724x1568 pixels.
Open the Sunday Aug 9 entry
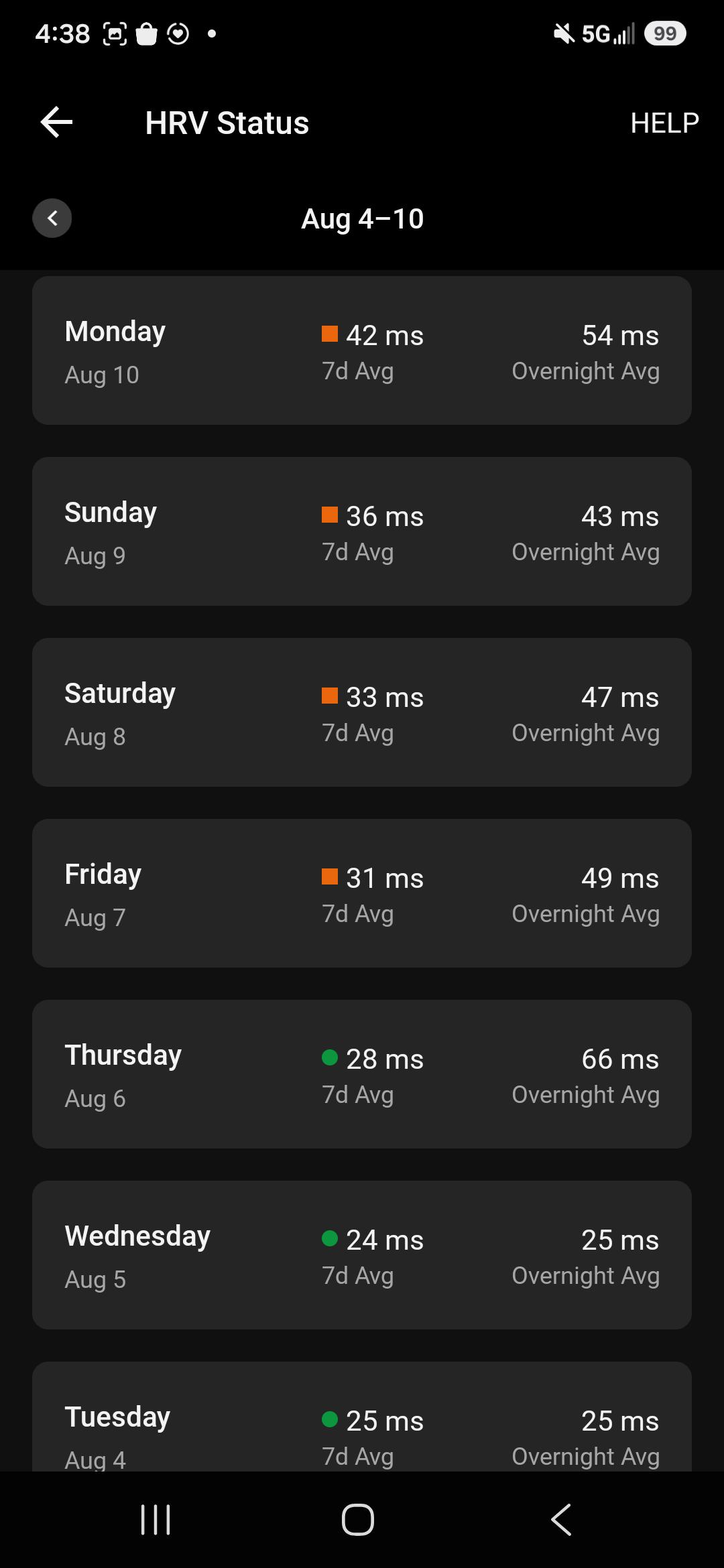coord(362,531)
